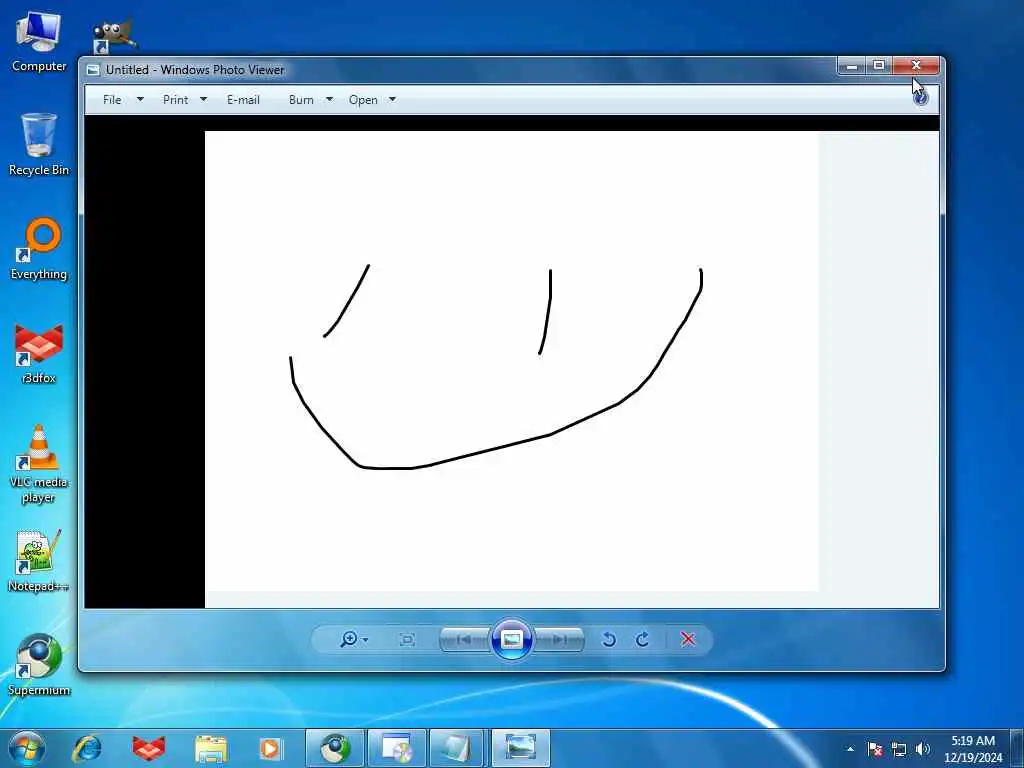Screen dimensions: 1024x768
Task: Select the Computer desktop icon
Action: coord(39,42)
